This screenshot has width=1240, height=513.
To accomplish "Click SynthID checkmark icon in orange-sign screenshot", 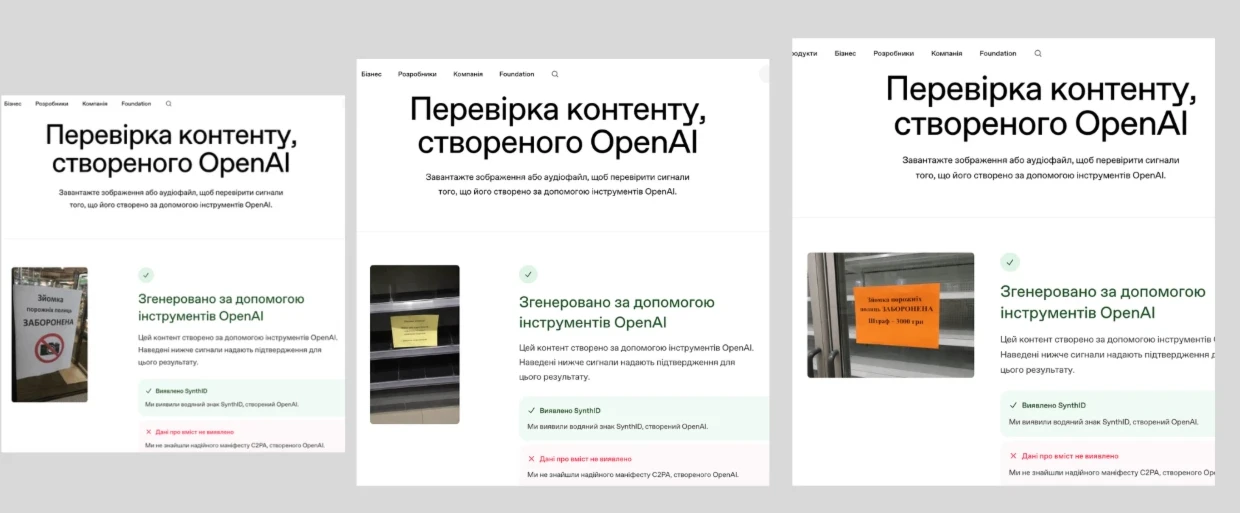I will pyautogui.click(x=1013, y=405).
